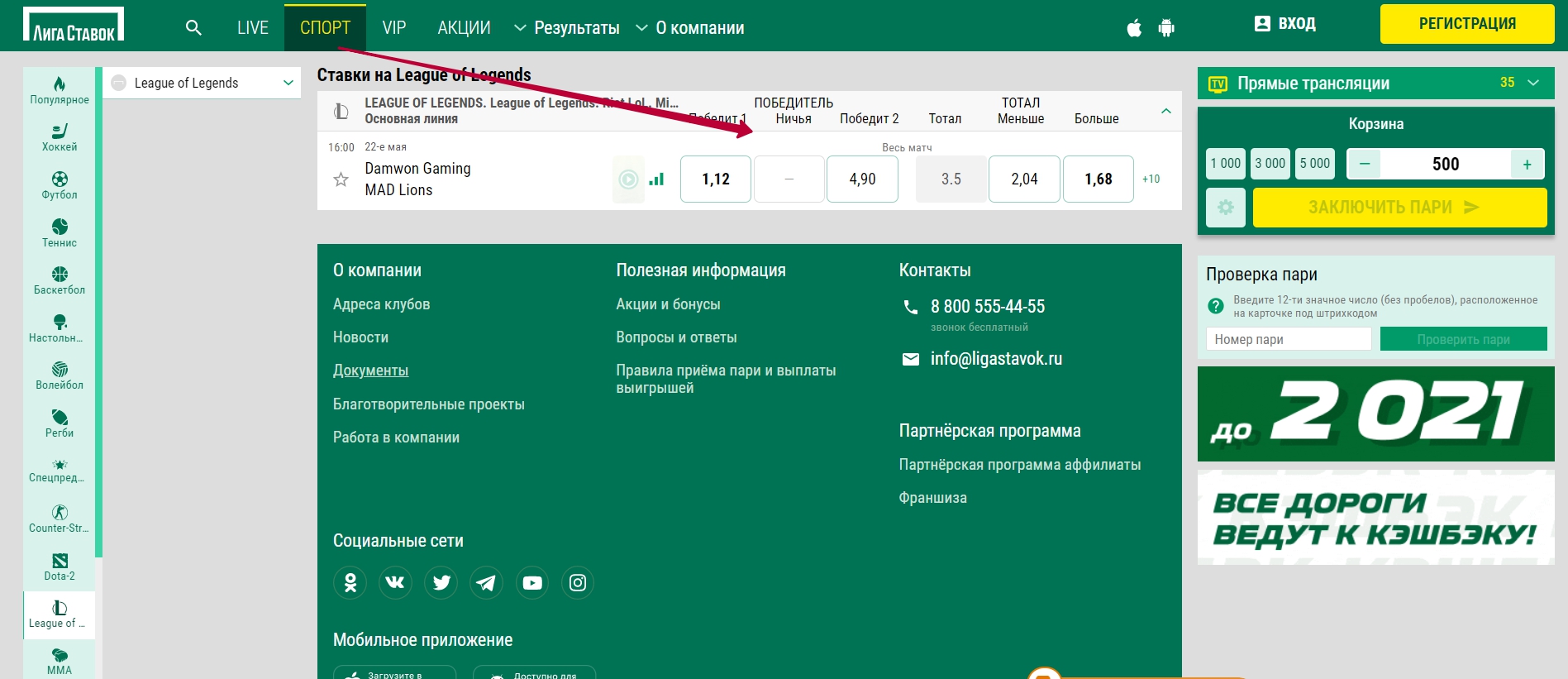Increase stake with plus button
The image size is (1568, 679).
[1527, 164]
